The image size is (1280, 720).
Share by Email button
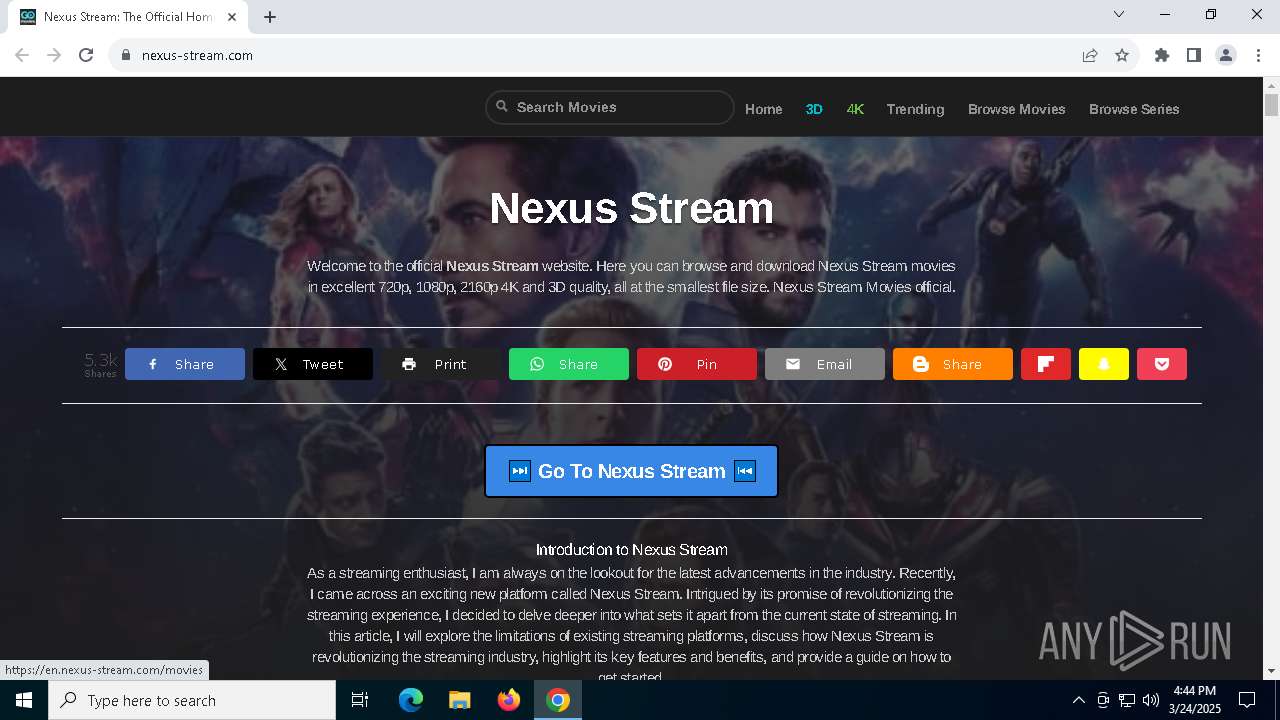(x=825, y=364)
